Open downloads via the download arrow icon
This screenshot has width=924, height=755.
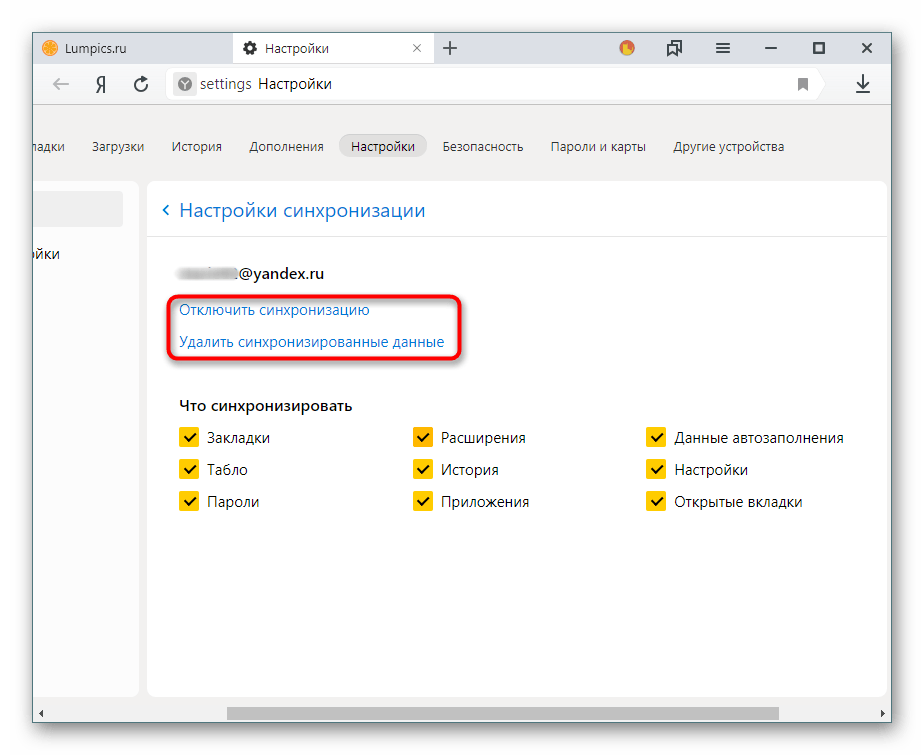pyautogui.click(x=863, y=85)
